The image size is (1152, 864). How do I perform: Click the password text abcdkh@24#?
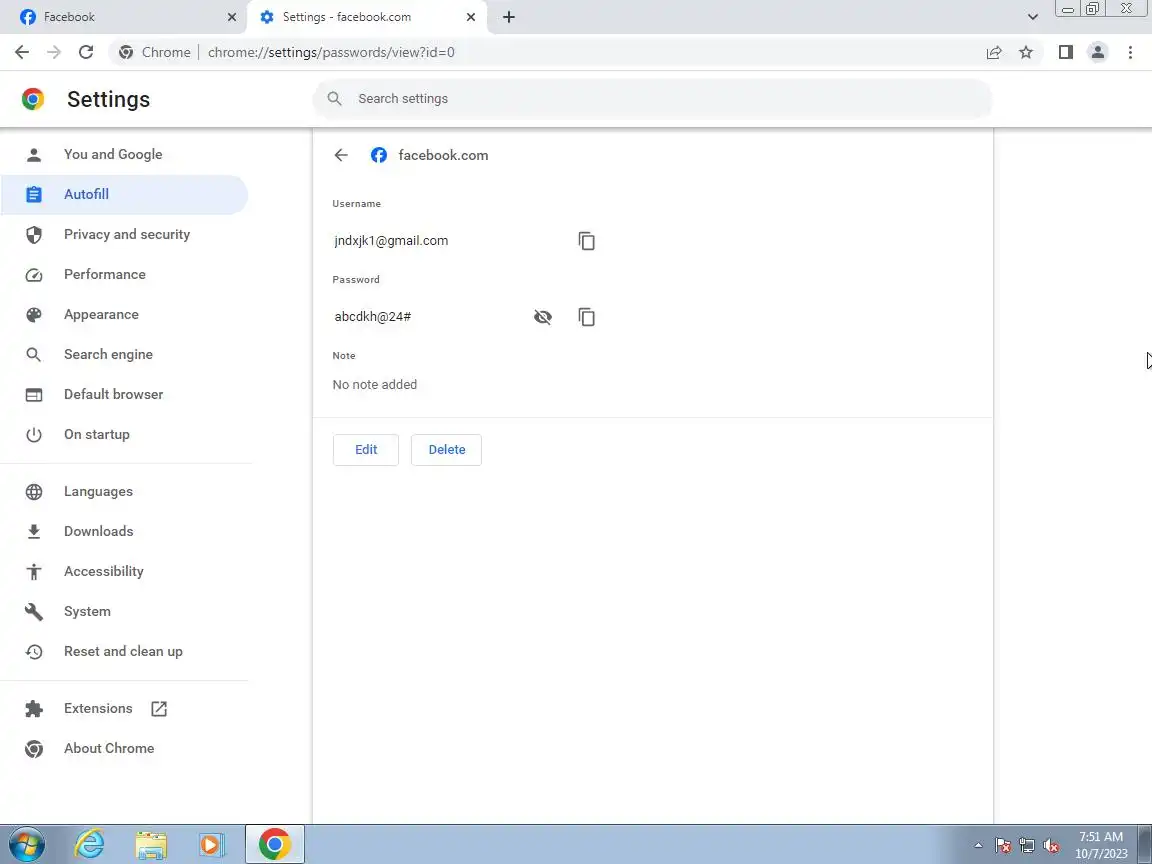[372, 317]
